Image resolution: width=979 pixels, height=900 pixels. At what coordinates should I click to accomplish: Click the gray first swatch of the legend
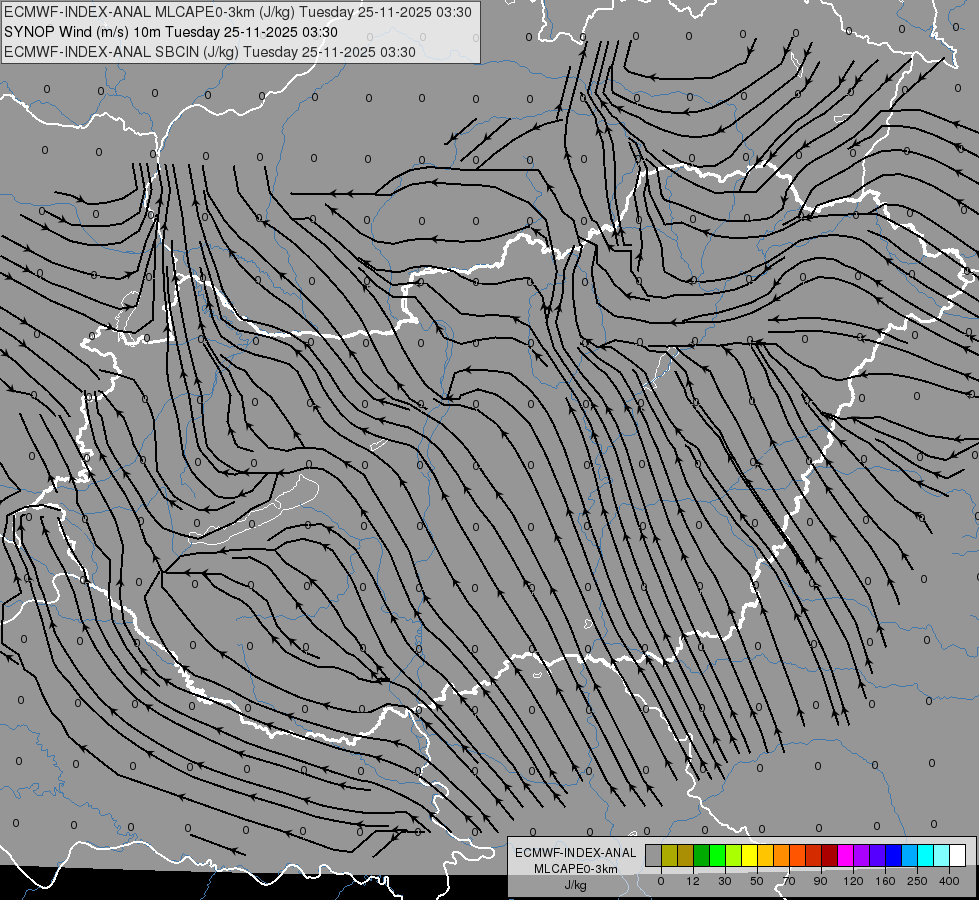point(654,855)
